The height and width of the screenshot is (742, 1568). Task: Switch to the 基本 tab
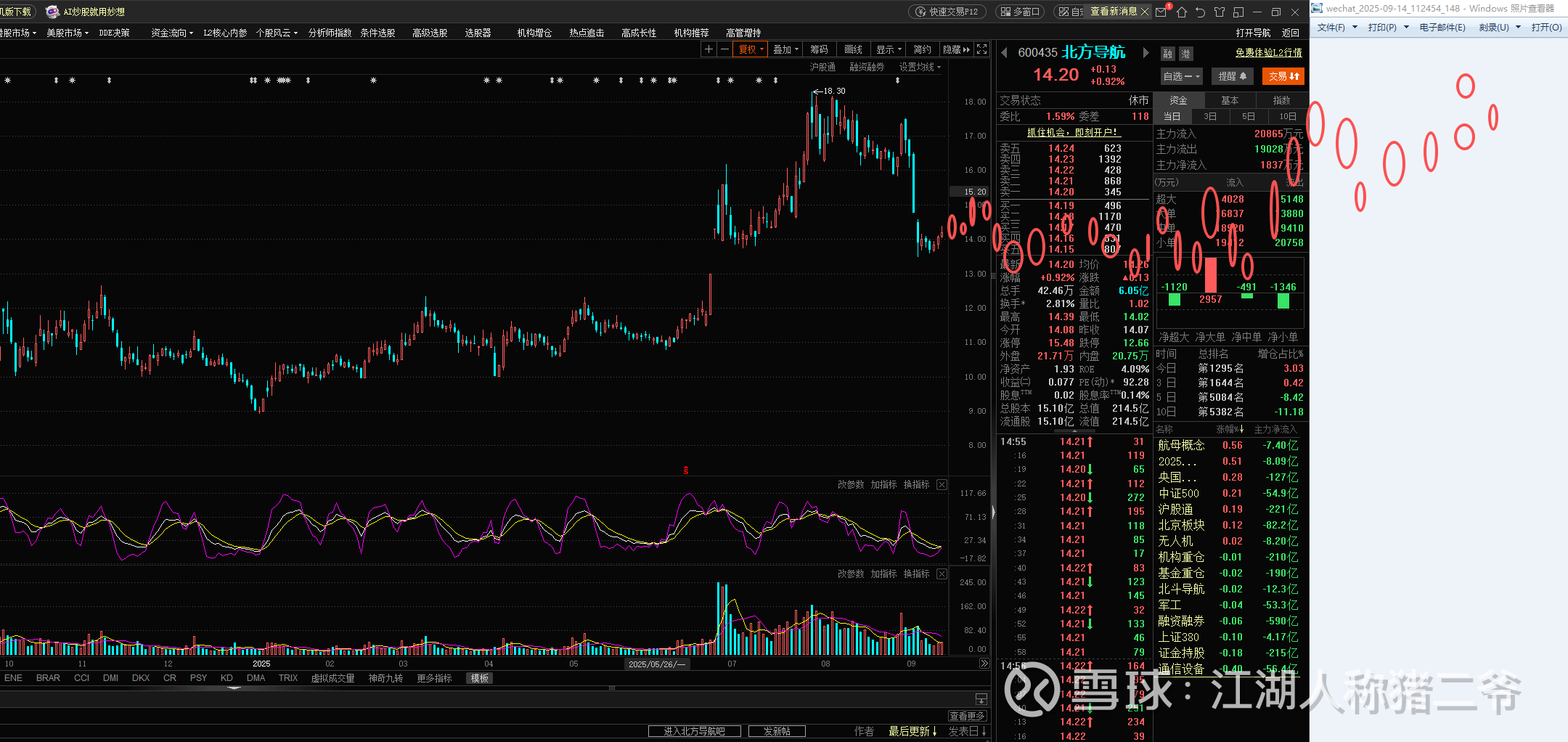[1230, 100]
